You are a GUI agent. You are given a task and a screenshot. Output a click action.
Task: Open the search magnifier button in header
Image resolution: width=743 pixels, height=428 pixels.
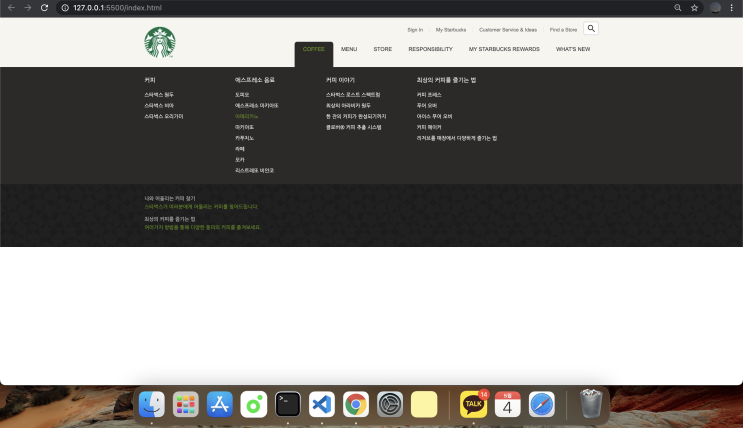(x=591, y=28)
